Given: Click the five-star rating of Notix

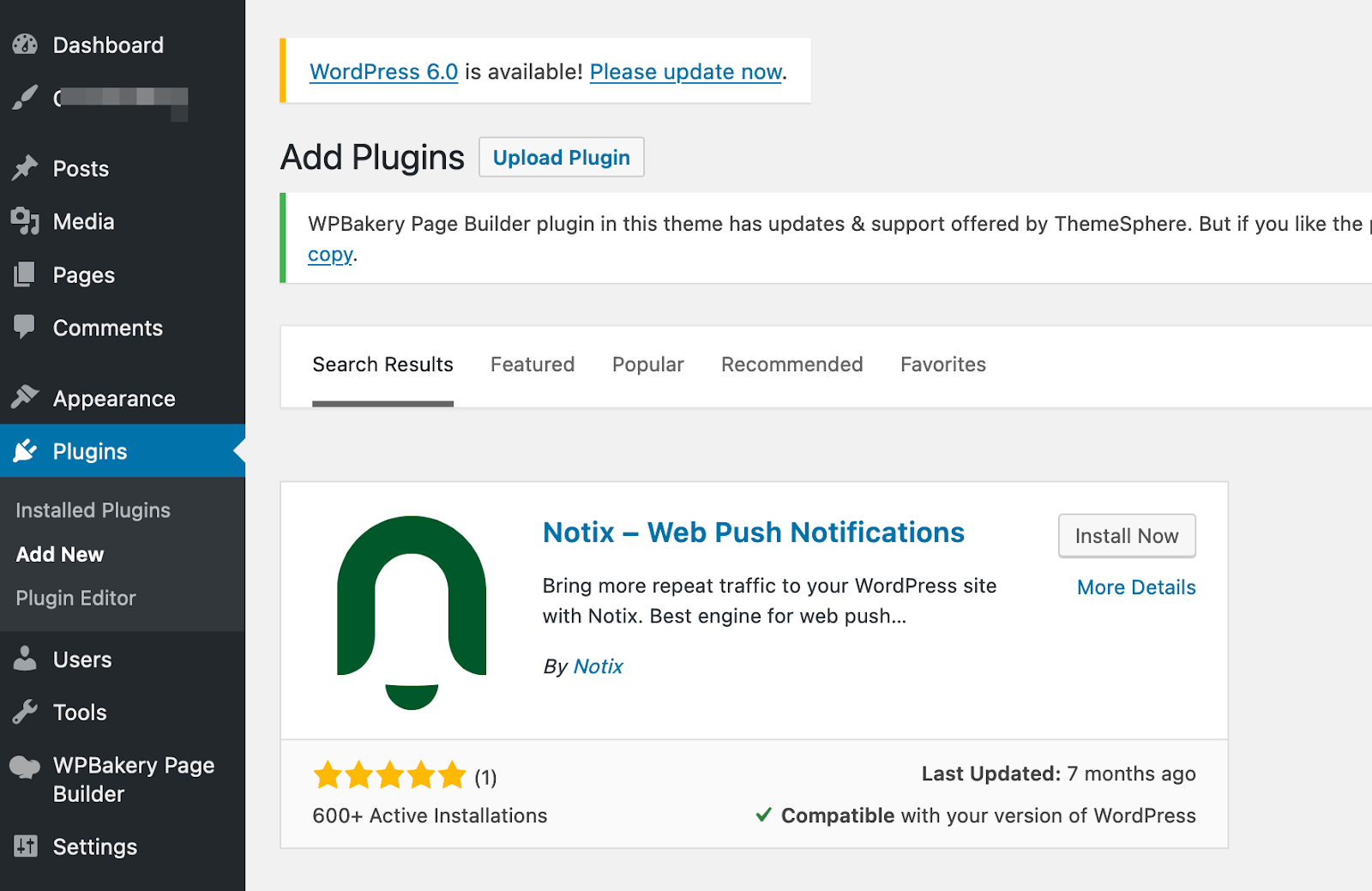Looking at the screenshot, I should 389,776.
